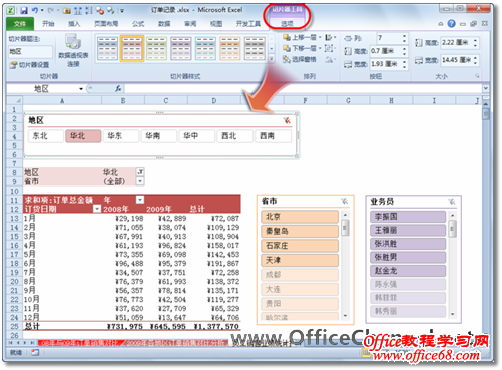The width and height of the screenshot is (502, 370).
Task: Switch to the 公式 Formulas tab
Action: [x=138, y=24]
